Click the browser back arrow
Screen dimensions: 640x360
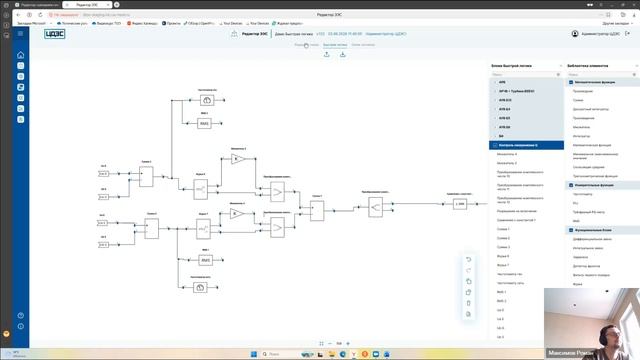(x=18, y=15)
